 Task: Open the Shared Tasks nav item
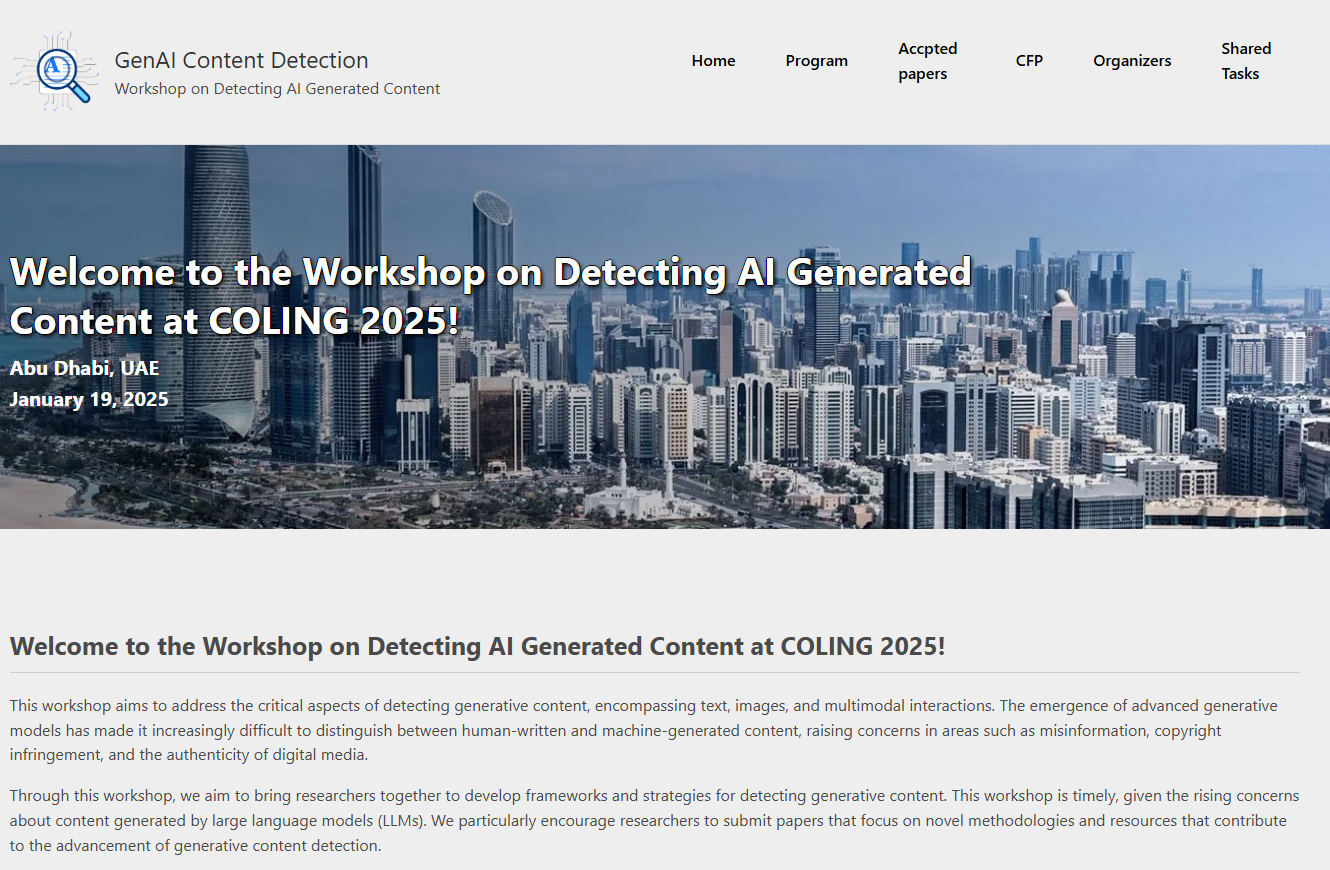pyautogui.click(x=1246, y=61)
